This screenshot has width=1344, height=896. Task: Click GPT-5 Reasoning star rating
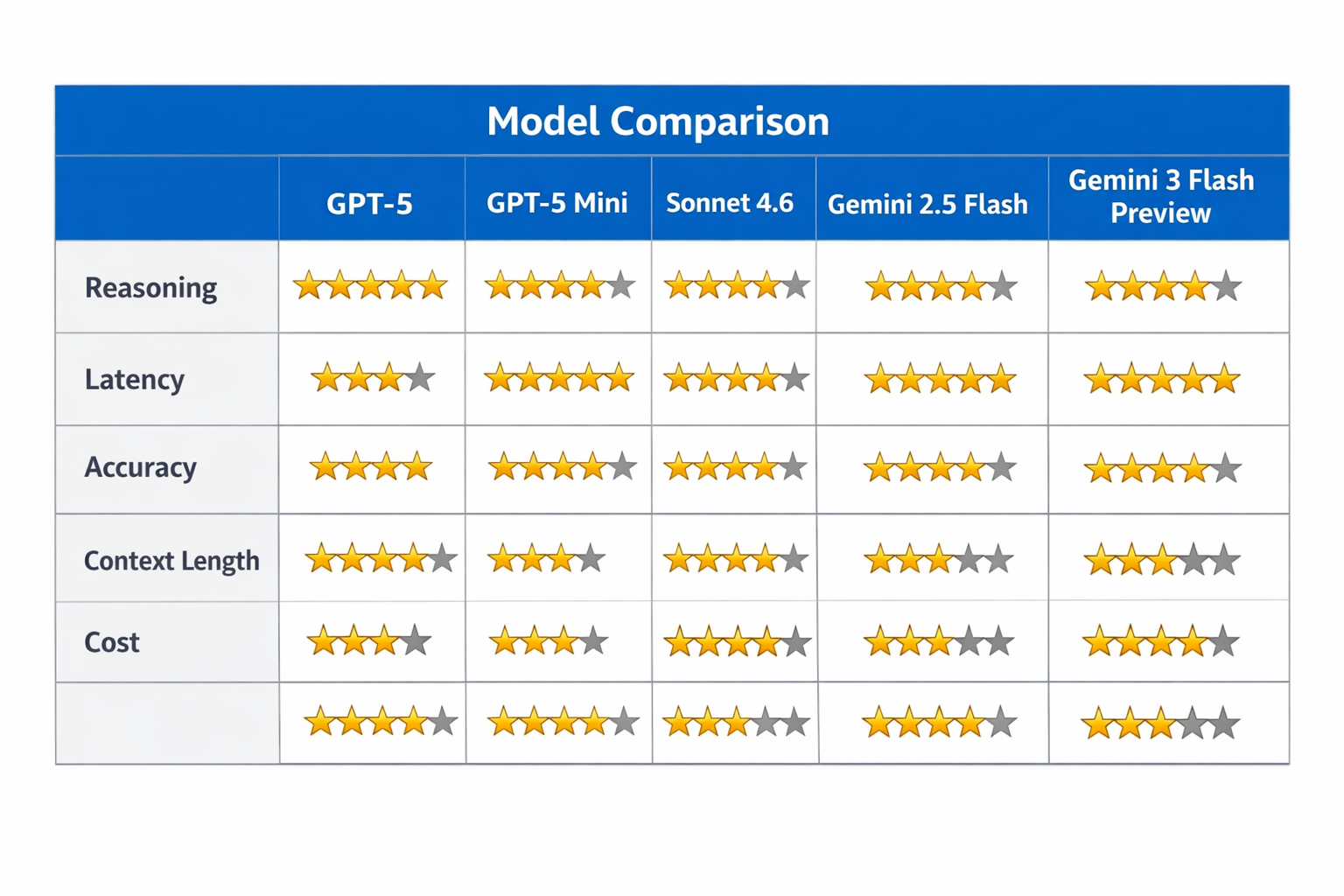(x=370, y=285)
